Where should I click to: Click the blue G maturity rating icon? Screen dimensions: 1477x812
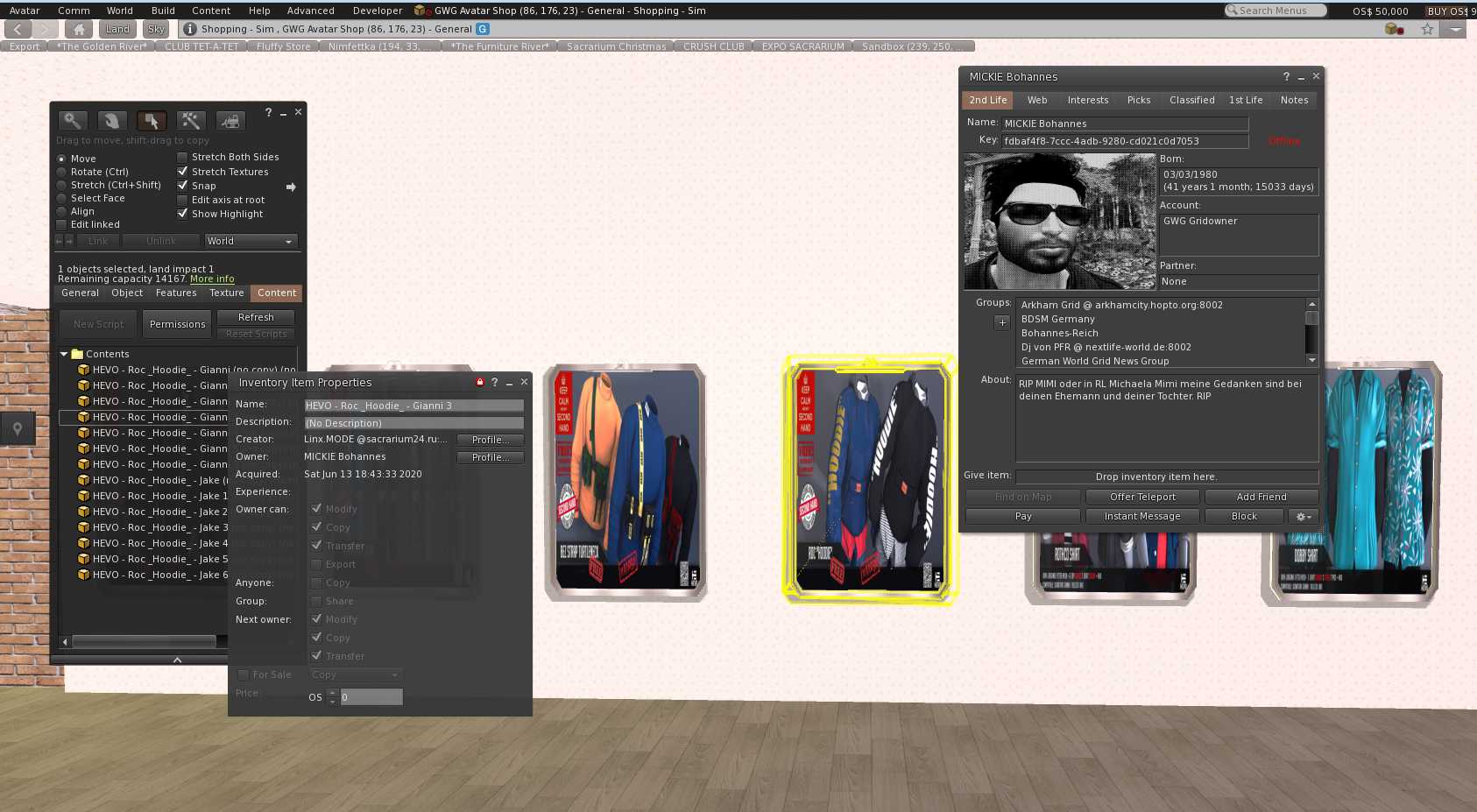point(483,29)
